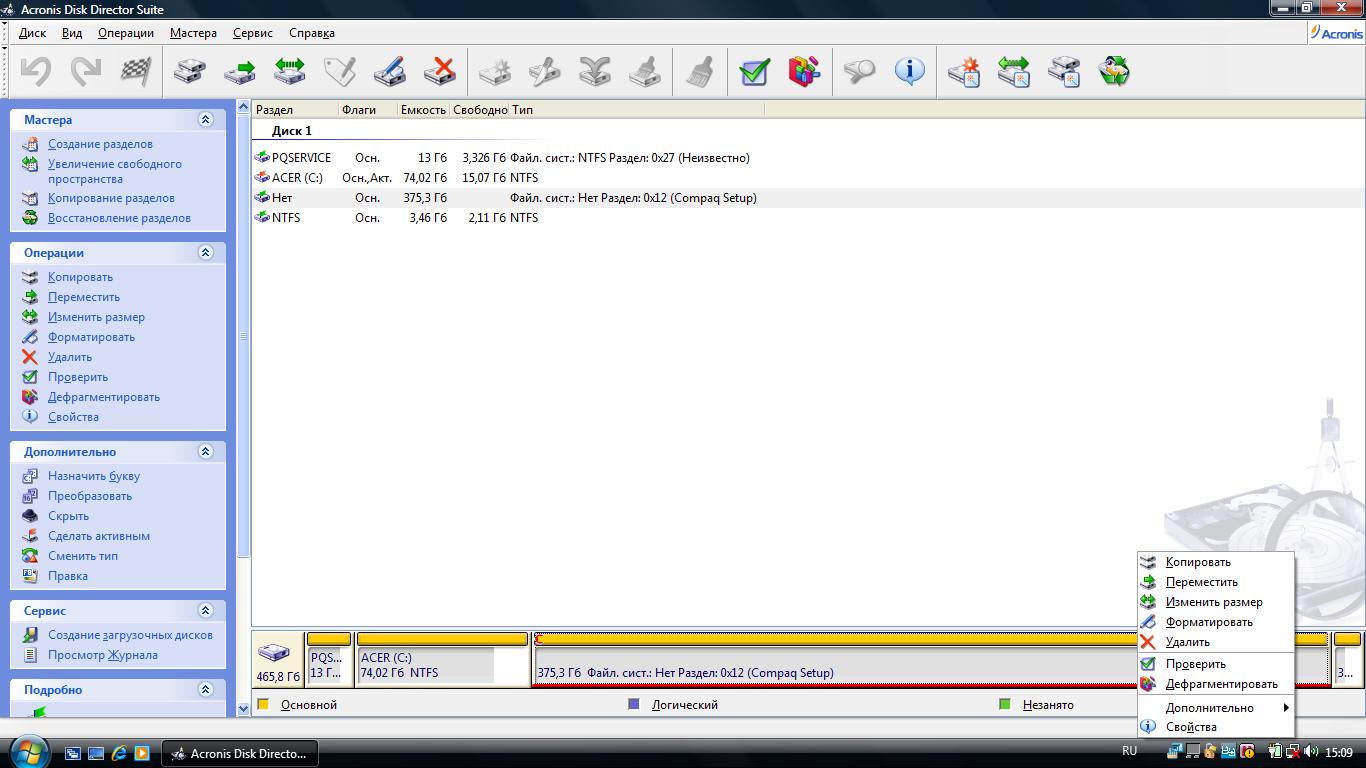Choose Свойства in the context menu

tap(1216, 727)
